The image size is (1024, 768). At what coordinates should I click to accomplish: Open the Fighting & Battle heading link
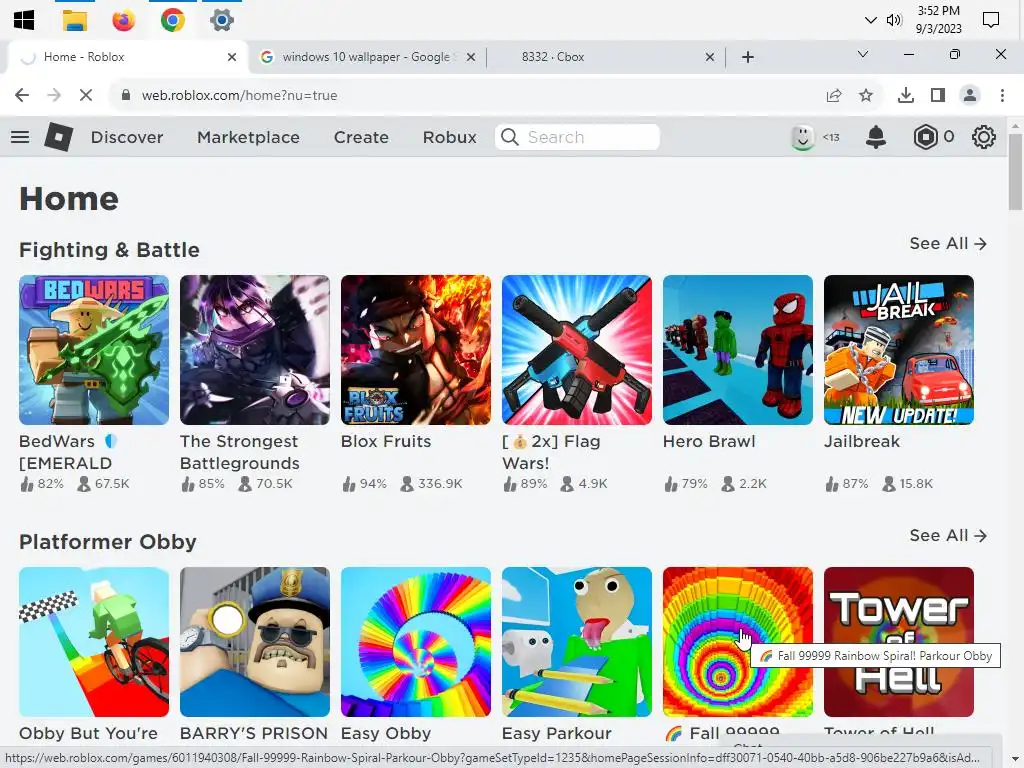pos(109,249)
